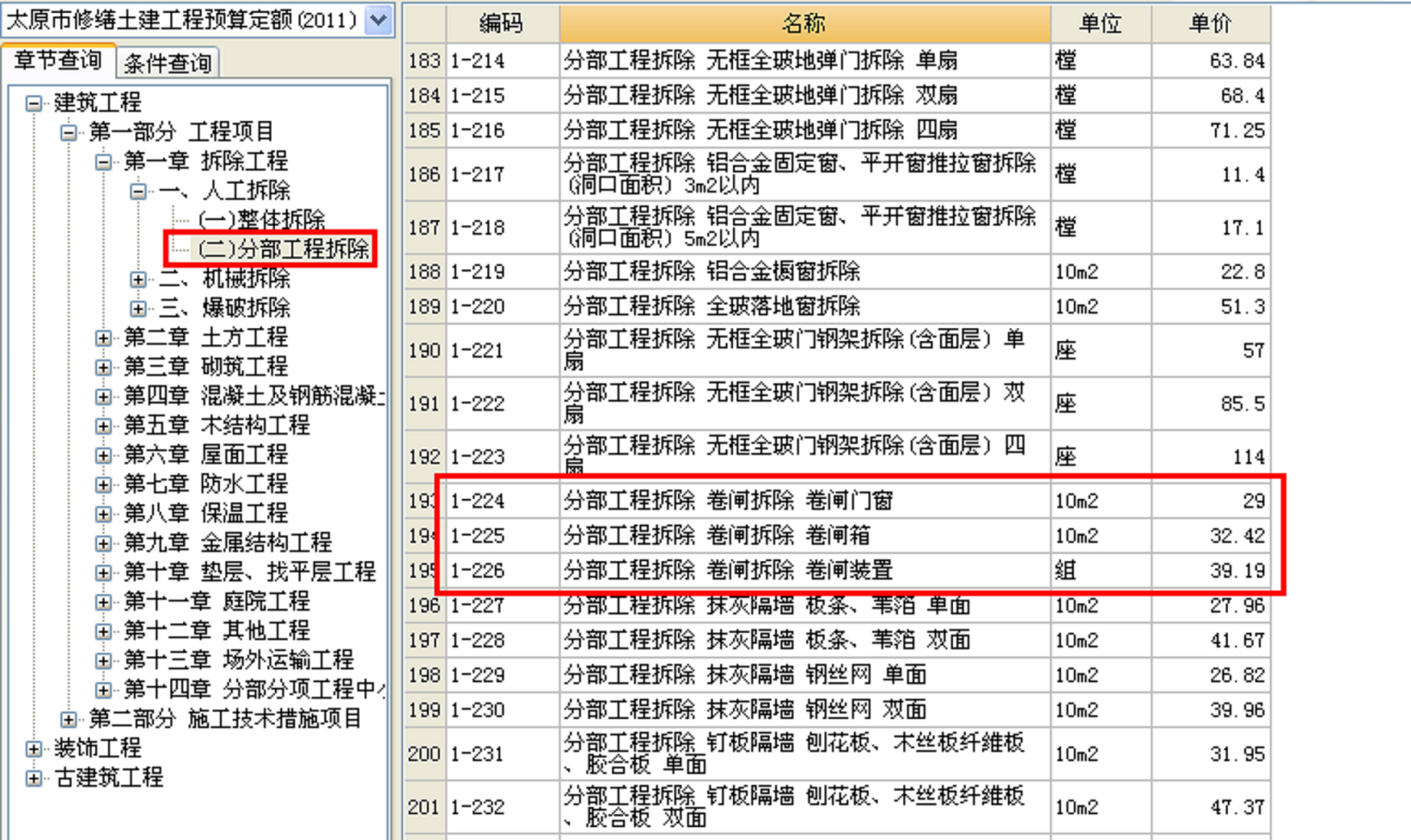Open the 太原市修缮土建工程预算定额 dropdown
The width and height of the screenshot is (1411, 840).
(x=378, y=20)
